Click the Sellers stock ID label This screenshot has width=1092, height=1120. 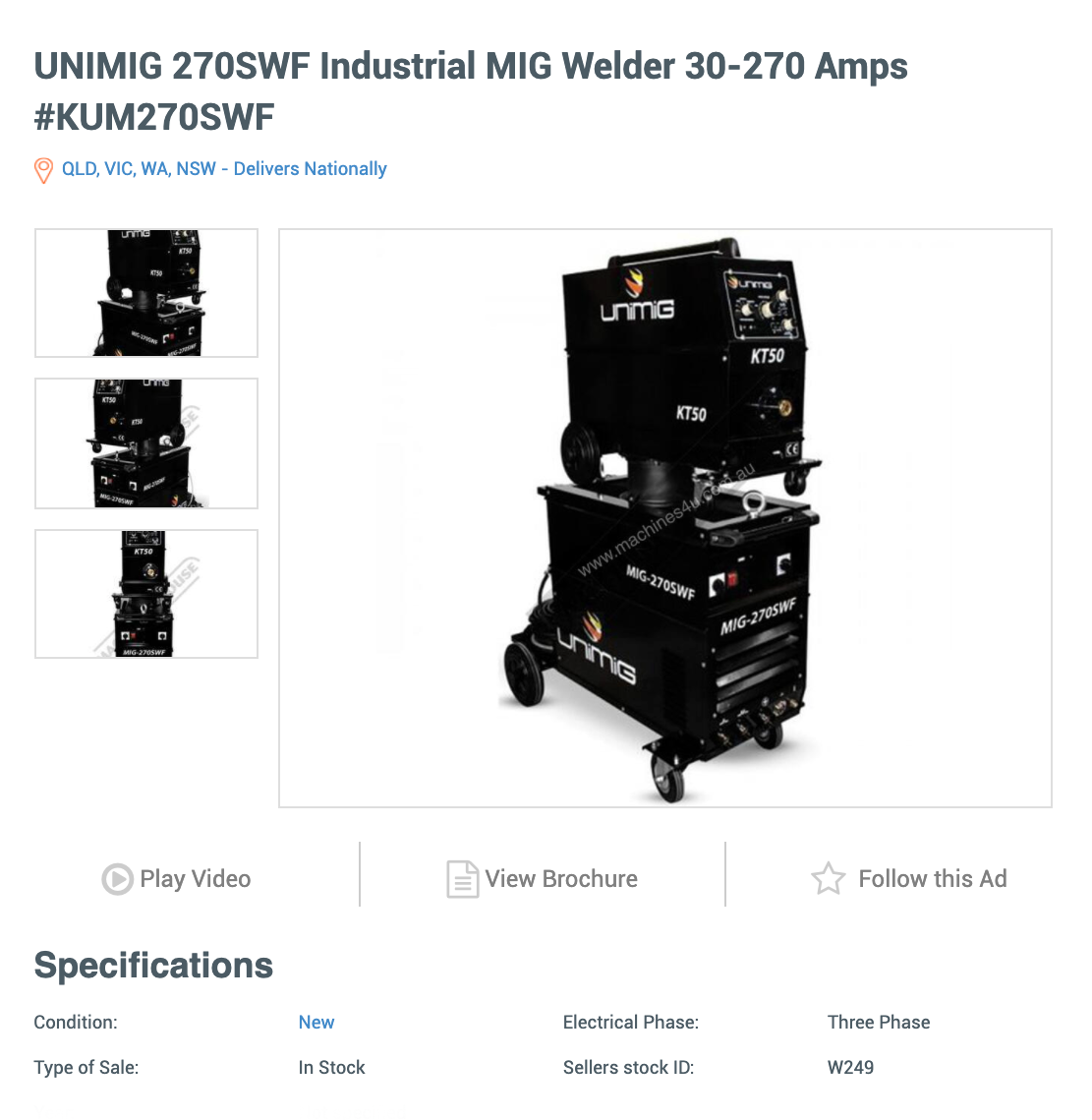point(628,1068)
